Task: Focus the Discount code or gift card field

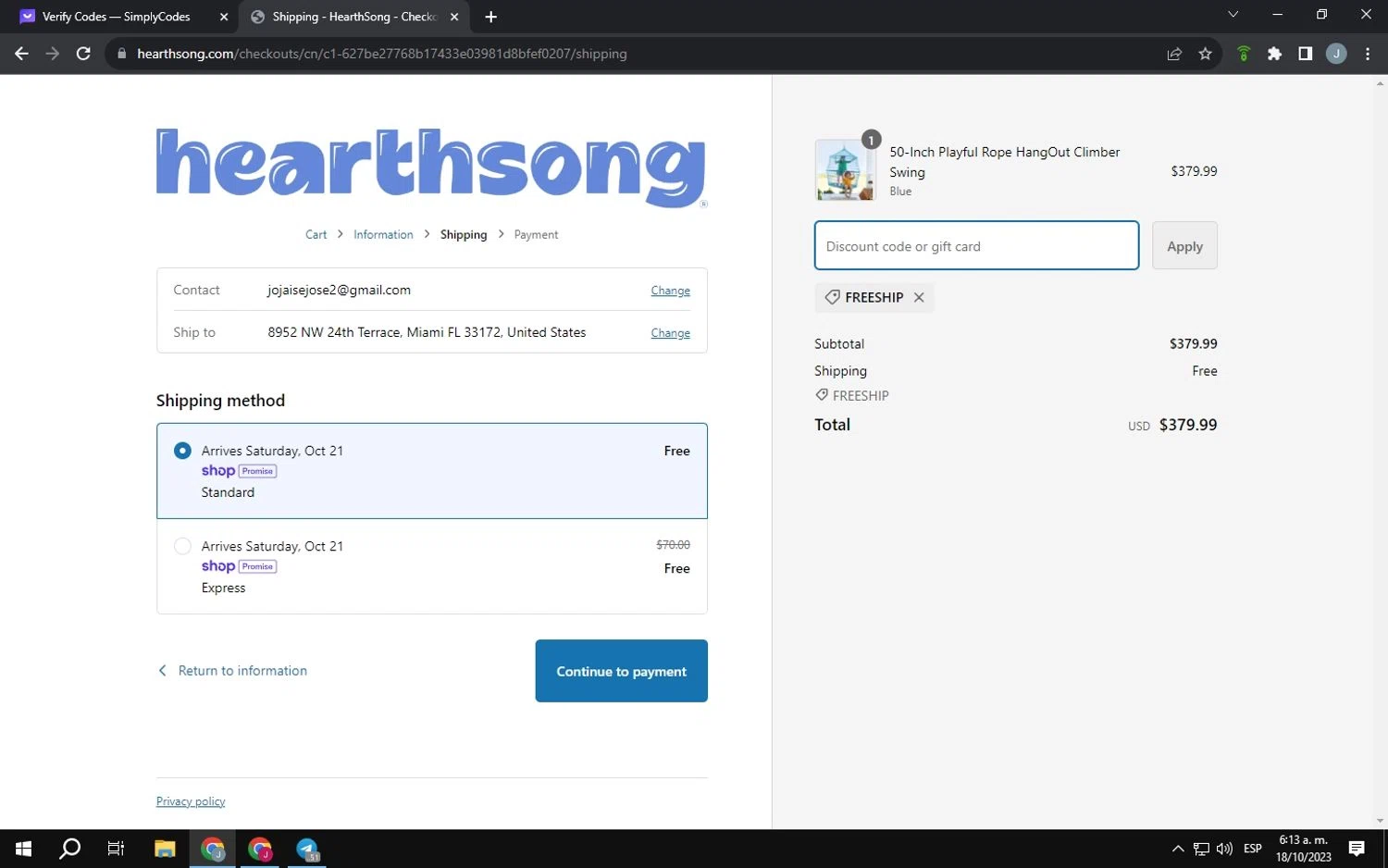Action: pos(976,246)
